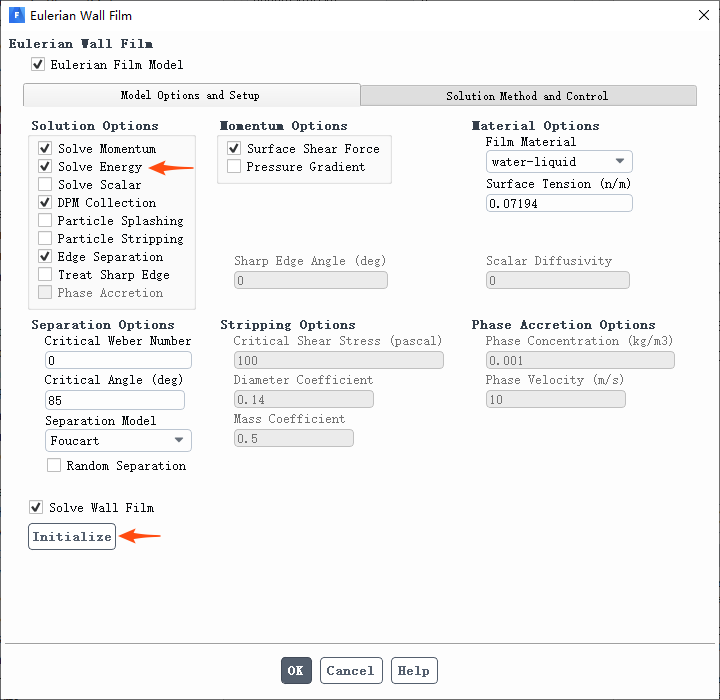The image size is (720, 700).
Task: Enable the Solve Scalar checkbox
Action: coord(45,185)
